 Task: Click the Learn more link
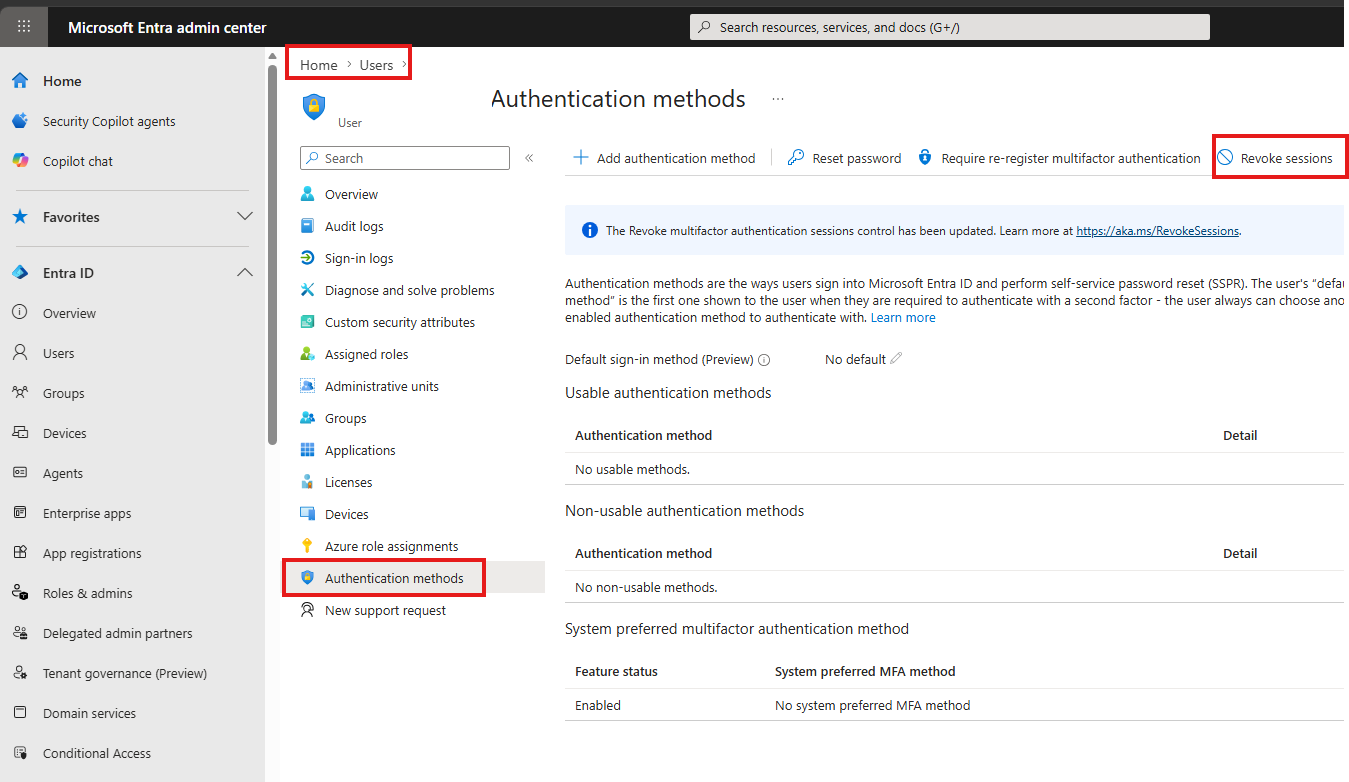[x=903, y=318]
